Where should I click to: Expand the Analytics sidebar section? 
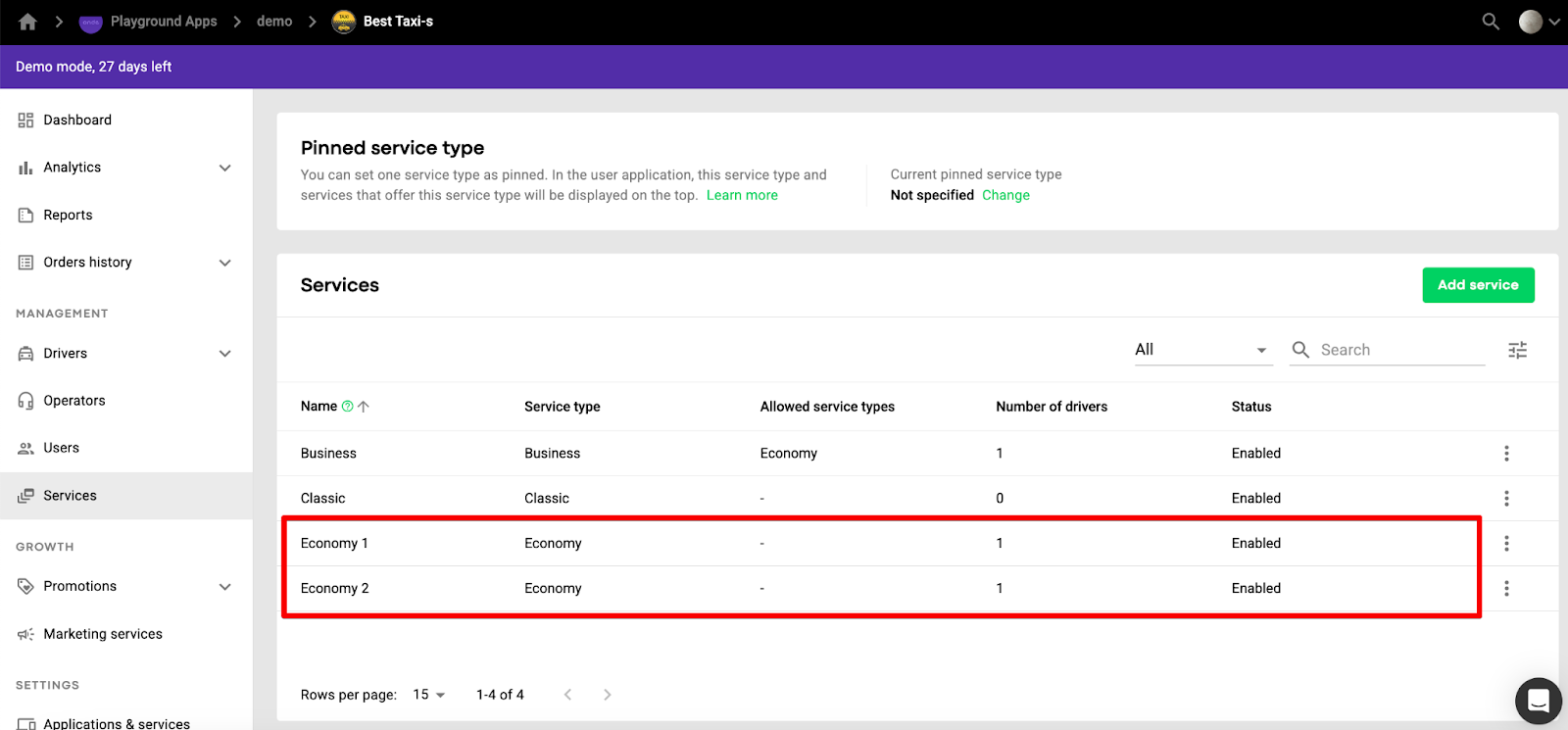[x=224, y=168]
